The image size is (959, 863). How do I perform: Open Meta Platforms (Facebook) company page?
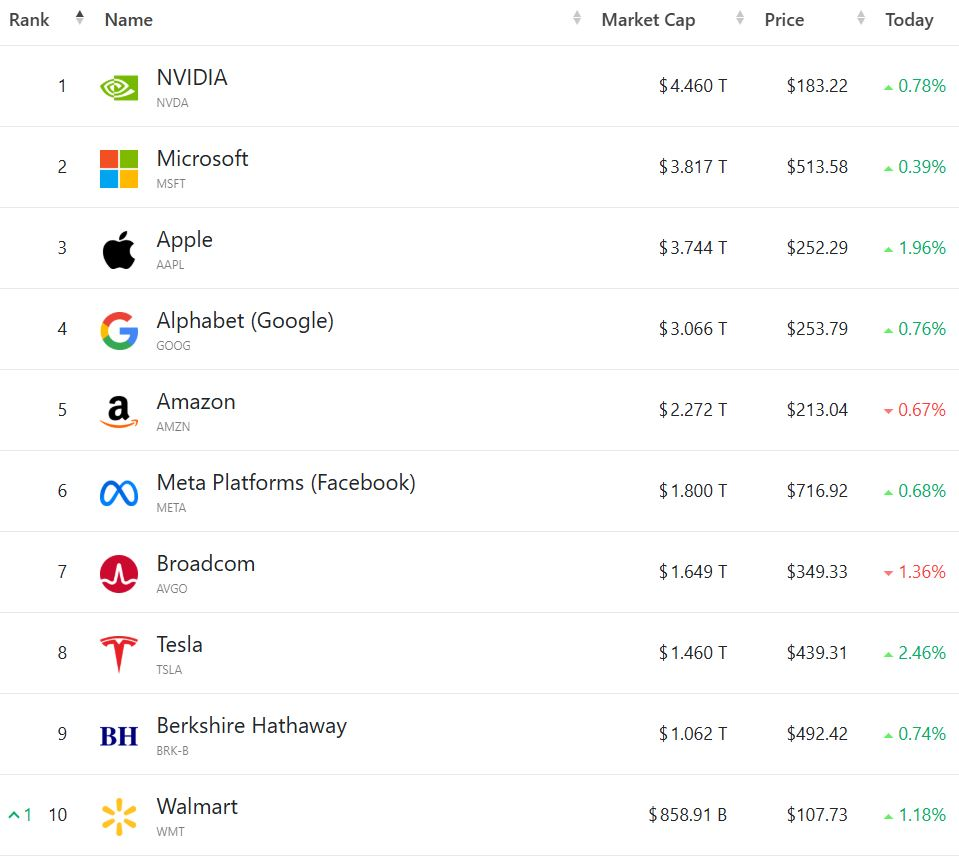click(285, 483)
